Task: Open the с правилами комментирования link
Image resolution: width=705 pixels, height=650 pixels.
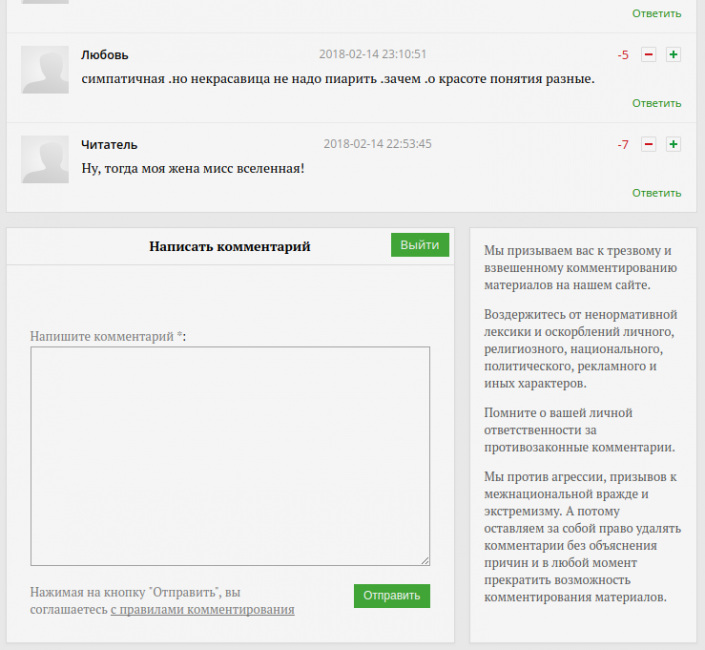Action: coord(202,609)
